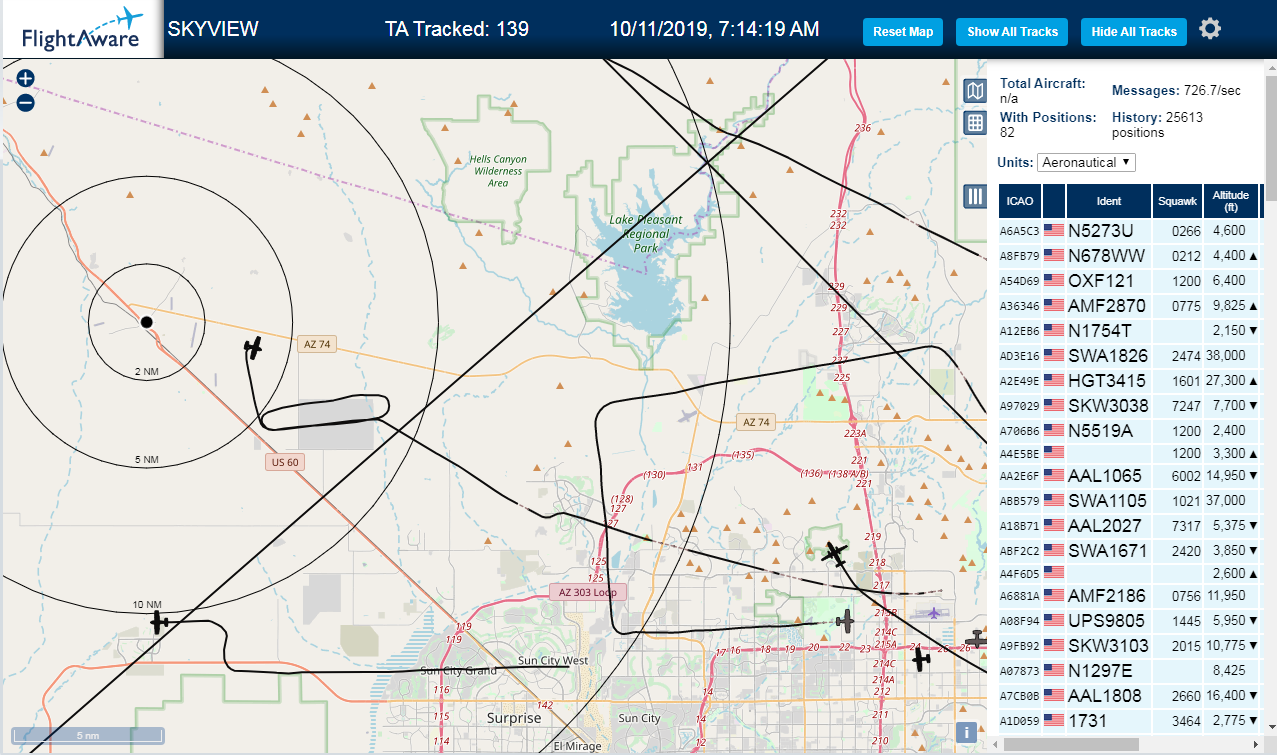The height and width of the screenshot is (755, 1277).
Task: Open the Units Aeronautical dropdown
Action: (x=1086, y=162)
